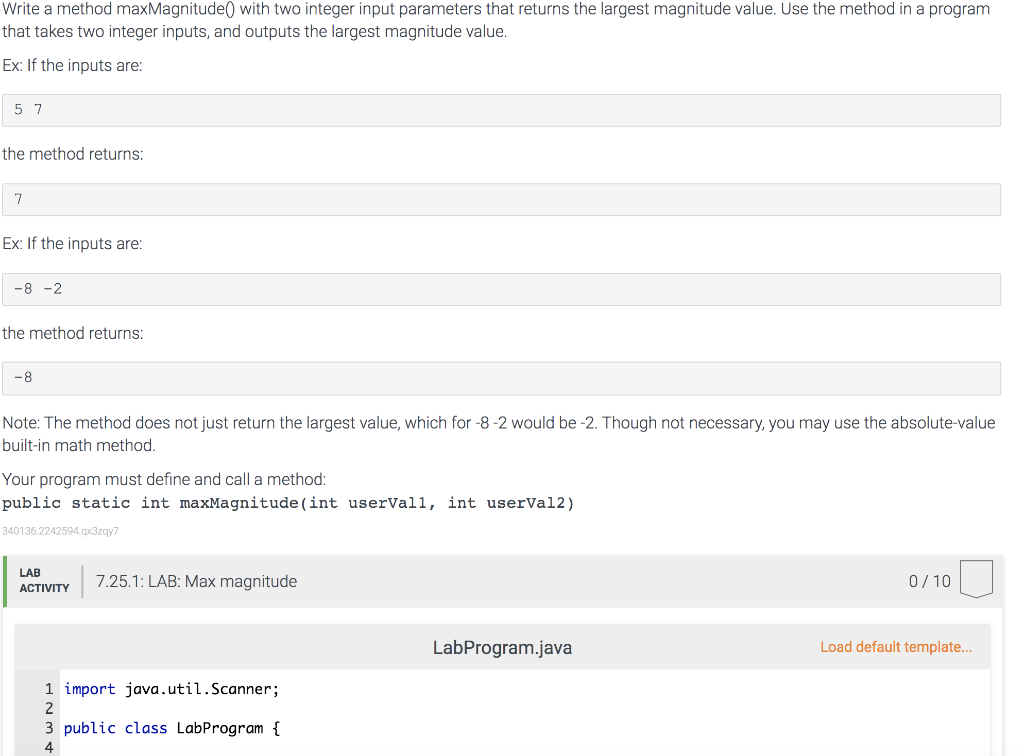Select the LAB ACTIVITY badge icon
The width and height of the screenshot is (1024, 756).
pos(44,581)
